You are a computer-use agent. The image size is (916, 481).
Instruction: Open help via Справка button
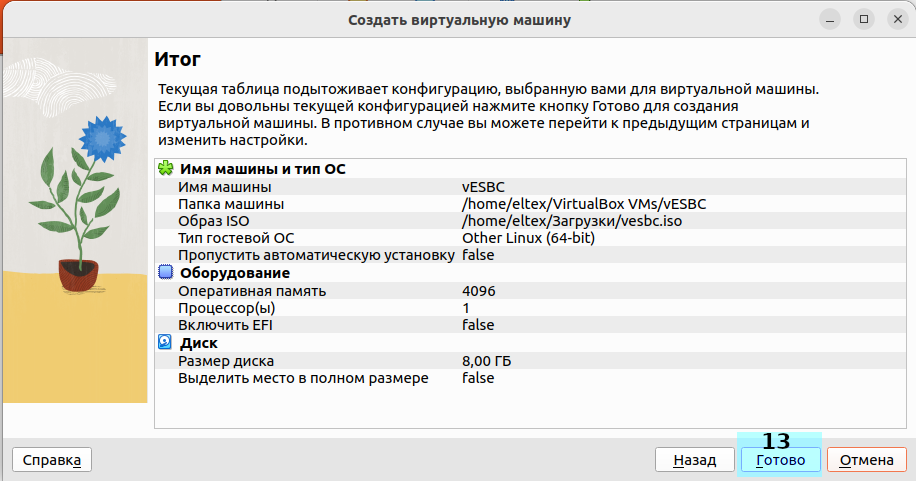tap(51, 460)
